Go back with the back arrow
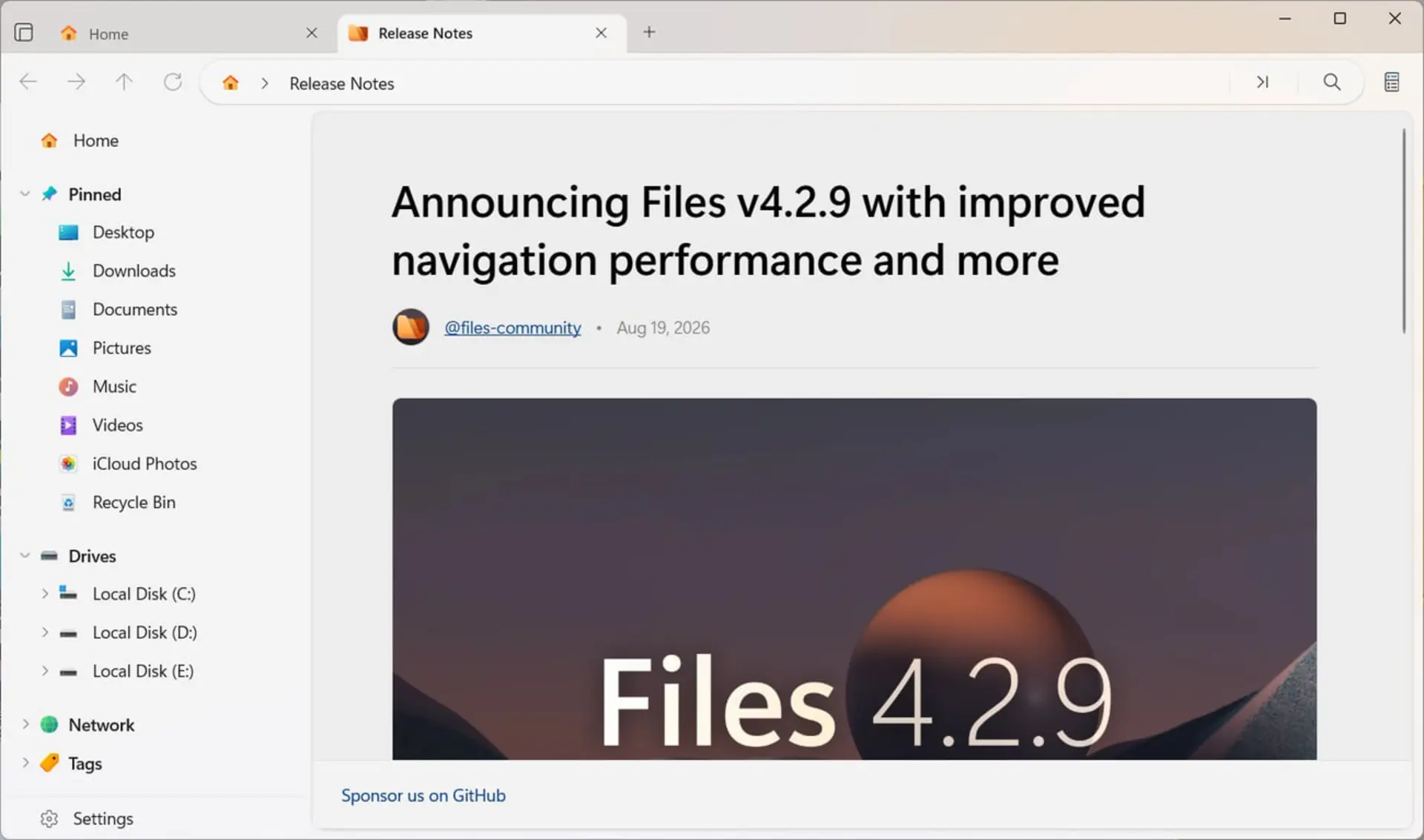This screenshot has height=840, width=1424. click(x=28, y=82)
